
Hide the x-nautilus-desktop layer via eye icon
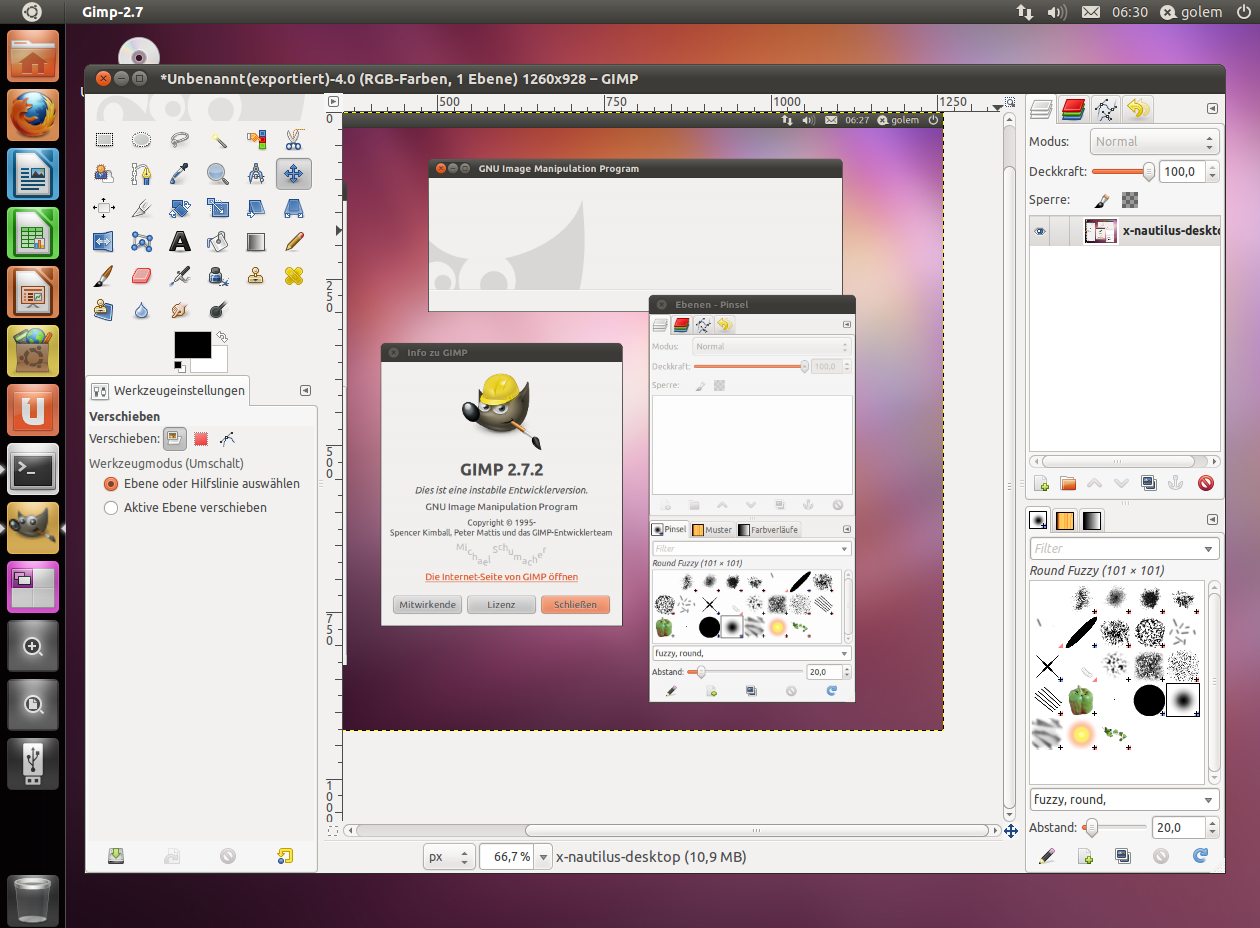point(1040,232)
